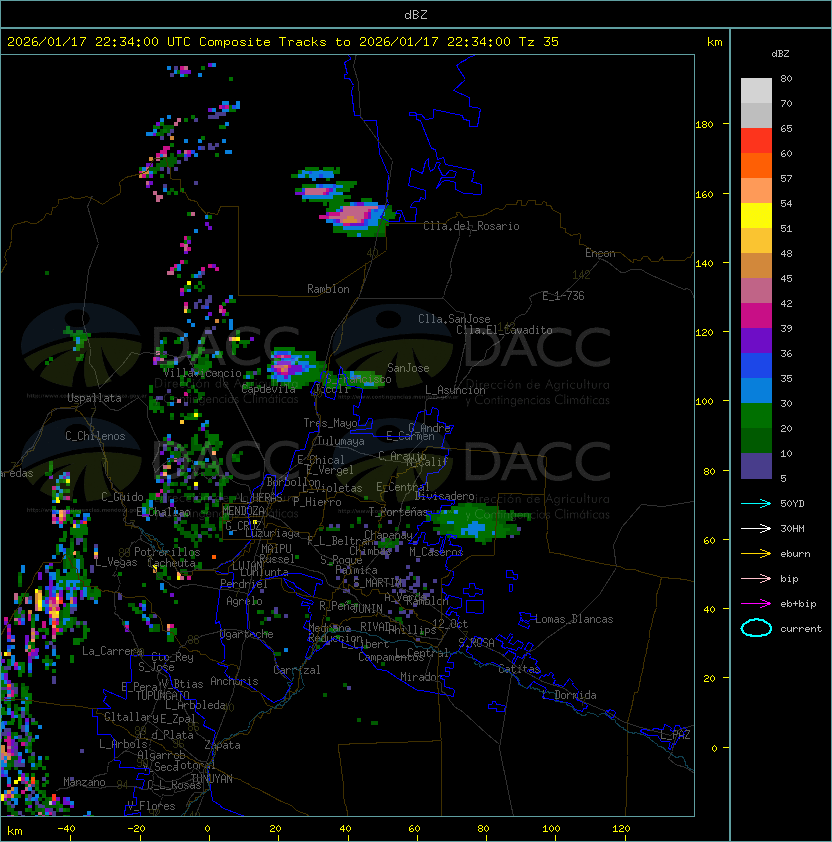Click the Clla.El_Cavadito label
Viewport: 832px width, 842px height.
pos(504,330)
